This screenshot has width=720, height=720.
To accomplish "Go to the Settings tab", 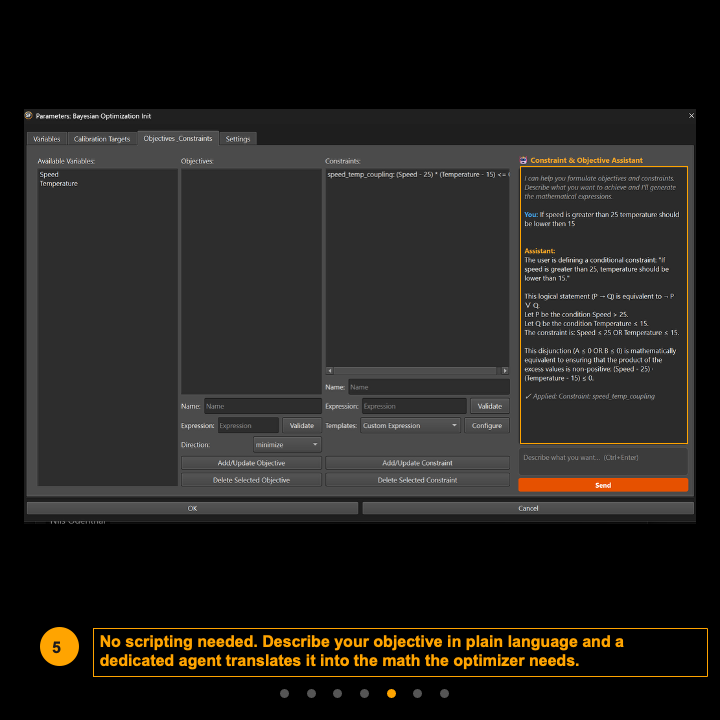I will pos(237,139).
